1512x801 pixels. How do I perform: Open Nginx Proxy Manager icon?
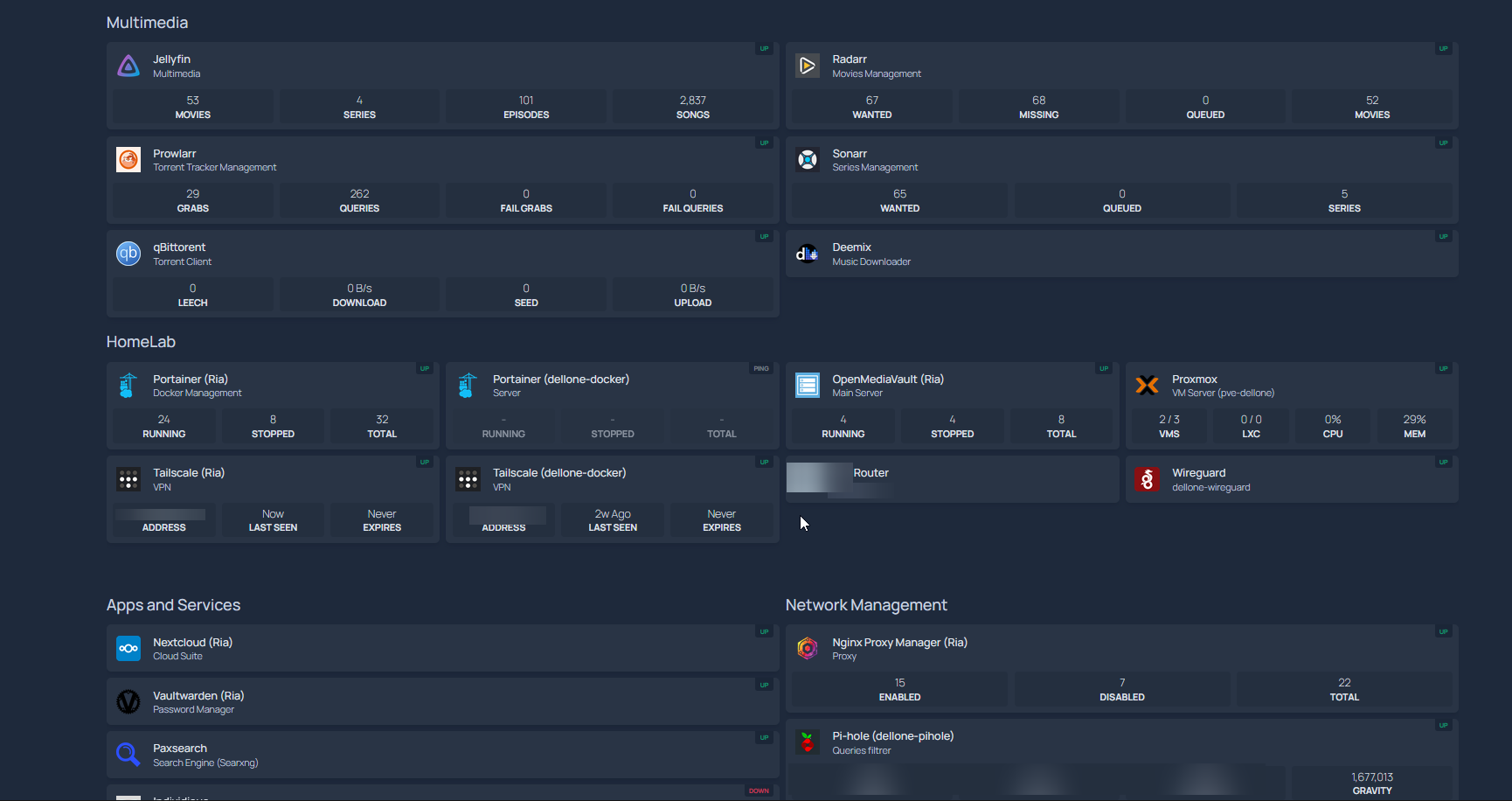pyautogui.click(x=808, y=648)
